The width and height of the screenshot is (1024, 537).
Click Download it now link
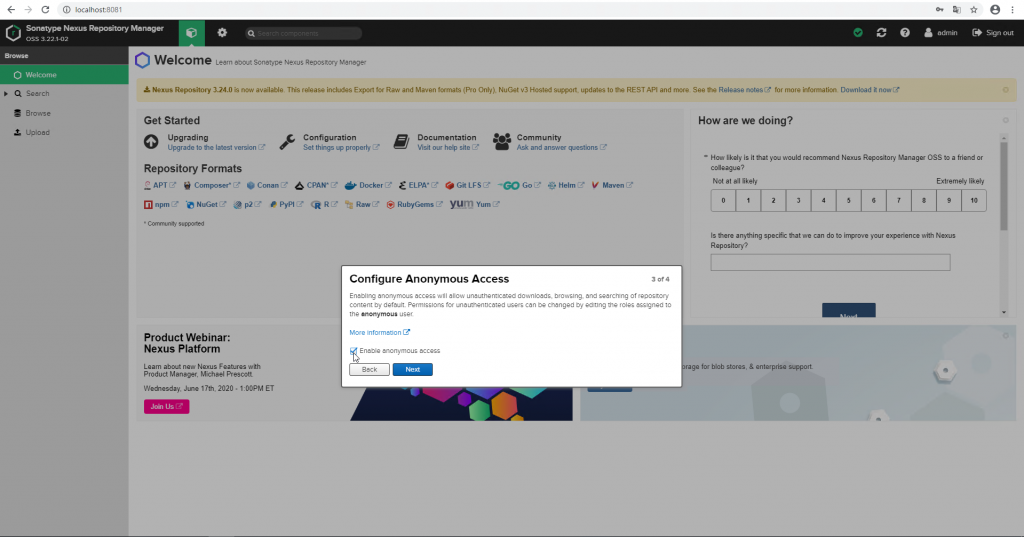pos(869,90)
